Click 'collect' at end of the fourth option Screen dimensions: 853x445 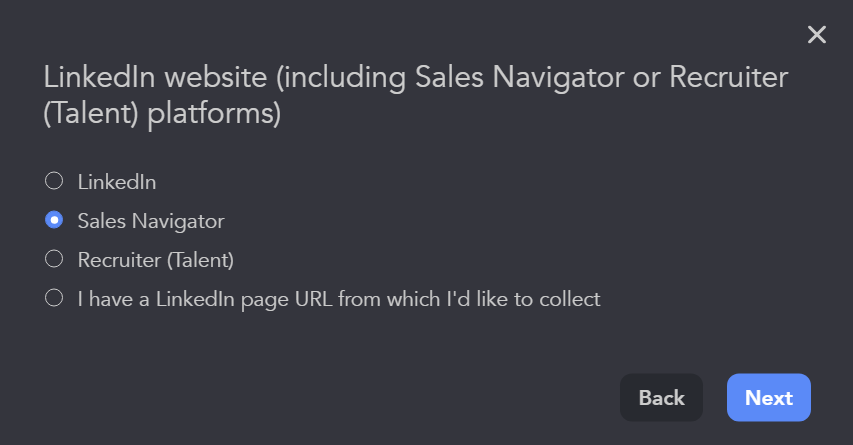click(571, 299)
